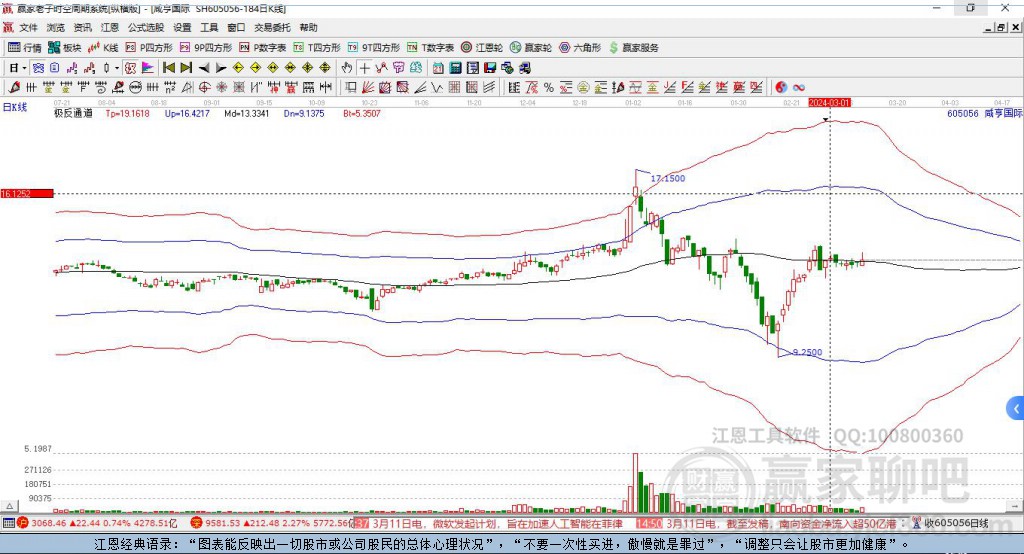
Task: Open the P四方形 square tool
Action: pyautogui.click(x=149, y=48)
